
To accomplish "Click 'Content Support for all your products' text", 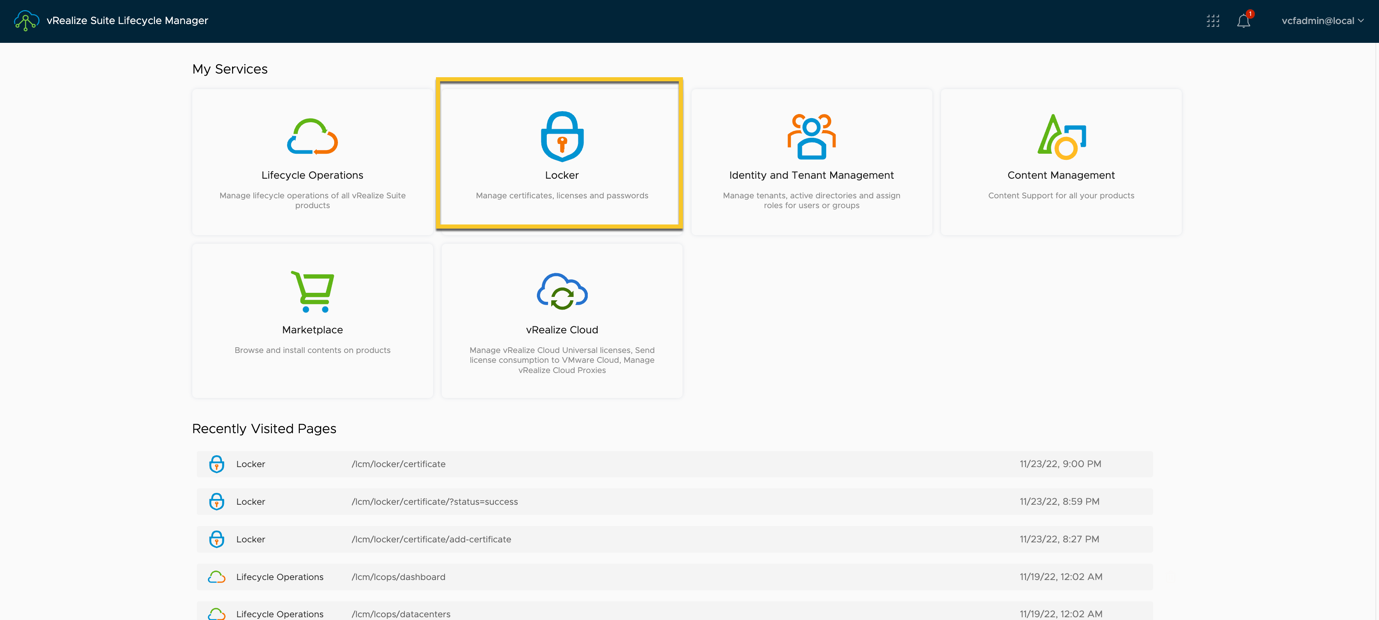I will click(1061, 196).
